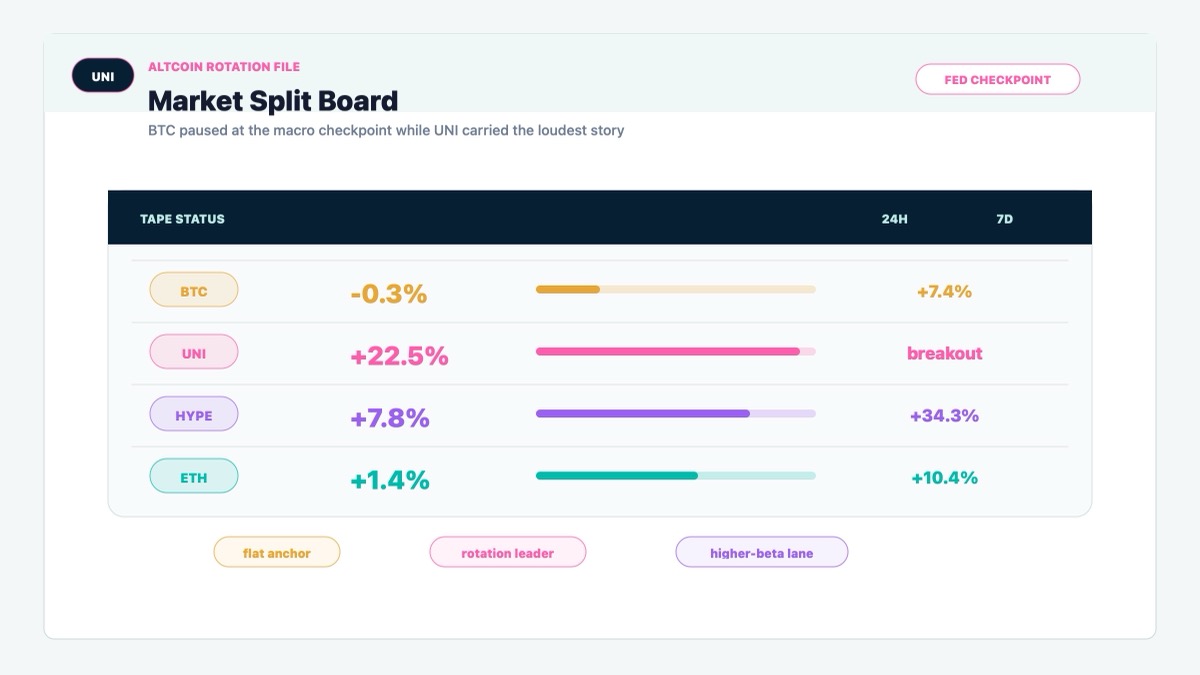1200x675 pixels.
Task: Click the ETH teal progress bar
Action: point(676,476)
